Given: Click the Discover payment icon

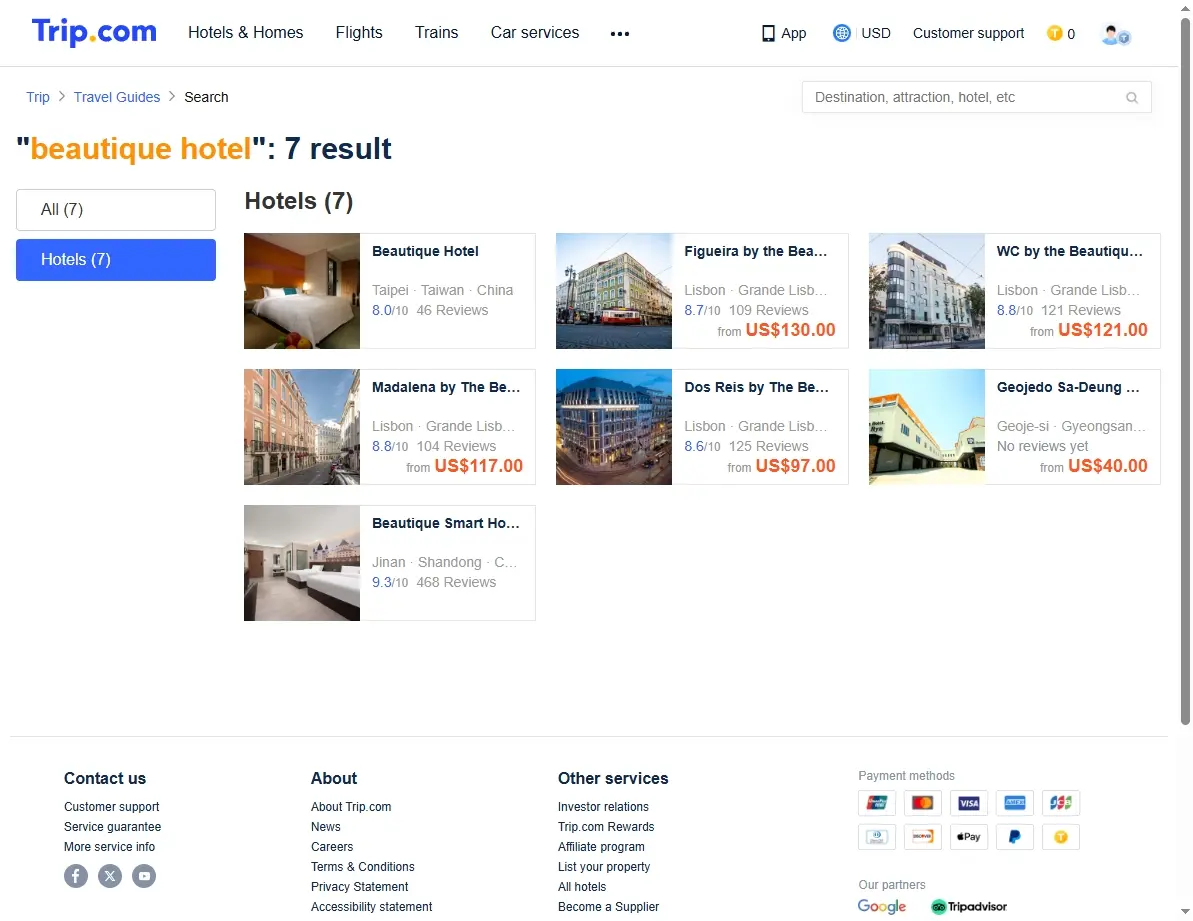Looking at the screenshot, I should 923,837.
